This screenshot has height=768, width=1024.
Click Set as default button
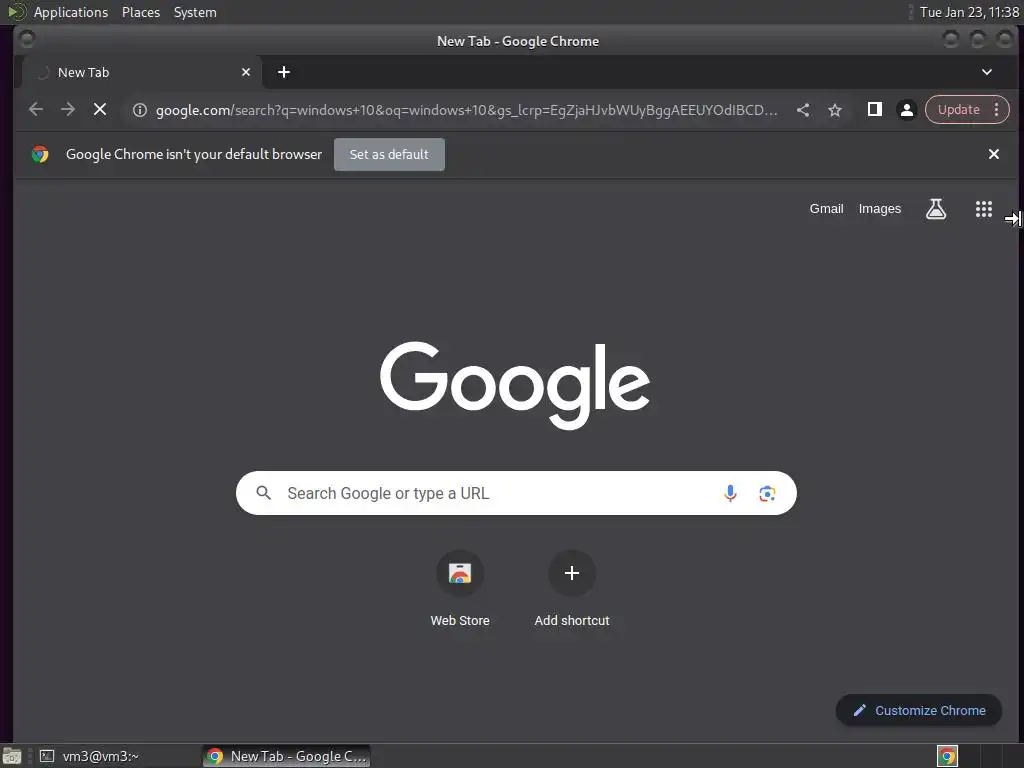[x=389, y=154]
